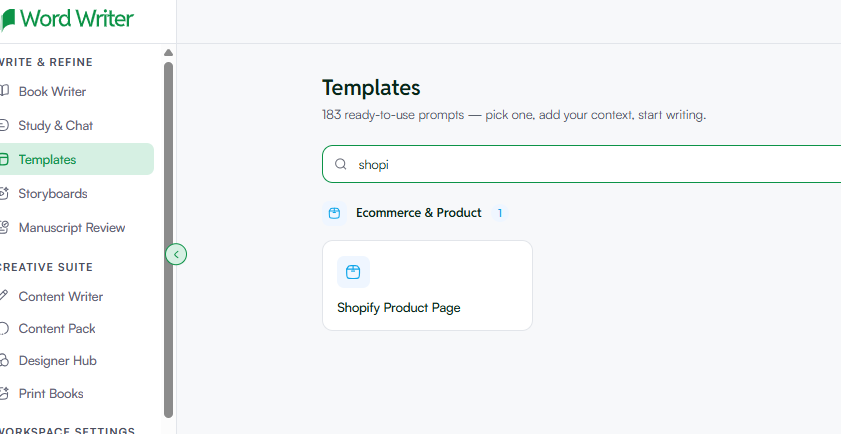Click the Manuscript Review icon

[4, 227]
